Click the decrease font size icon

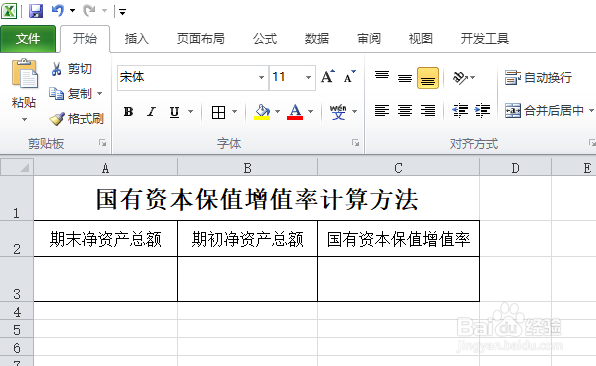(349, 77)
